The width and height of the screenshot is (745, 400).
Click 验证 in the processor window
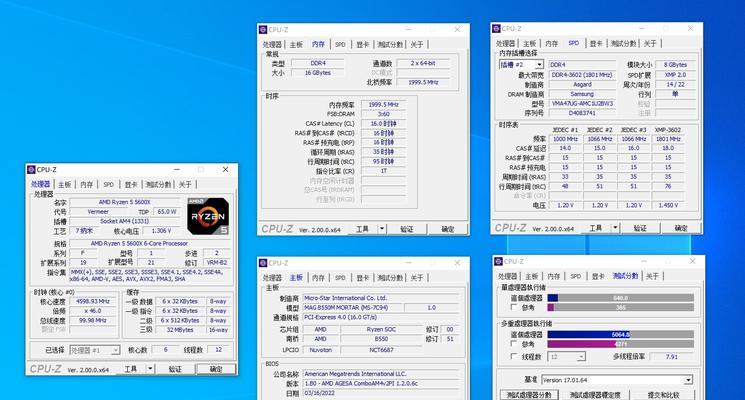175,369
